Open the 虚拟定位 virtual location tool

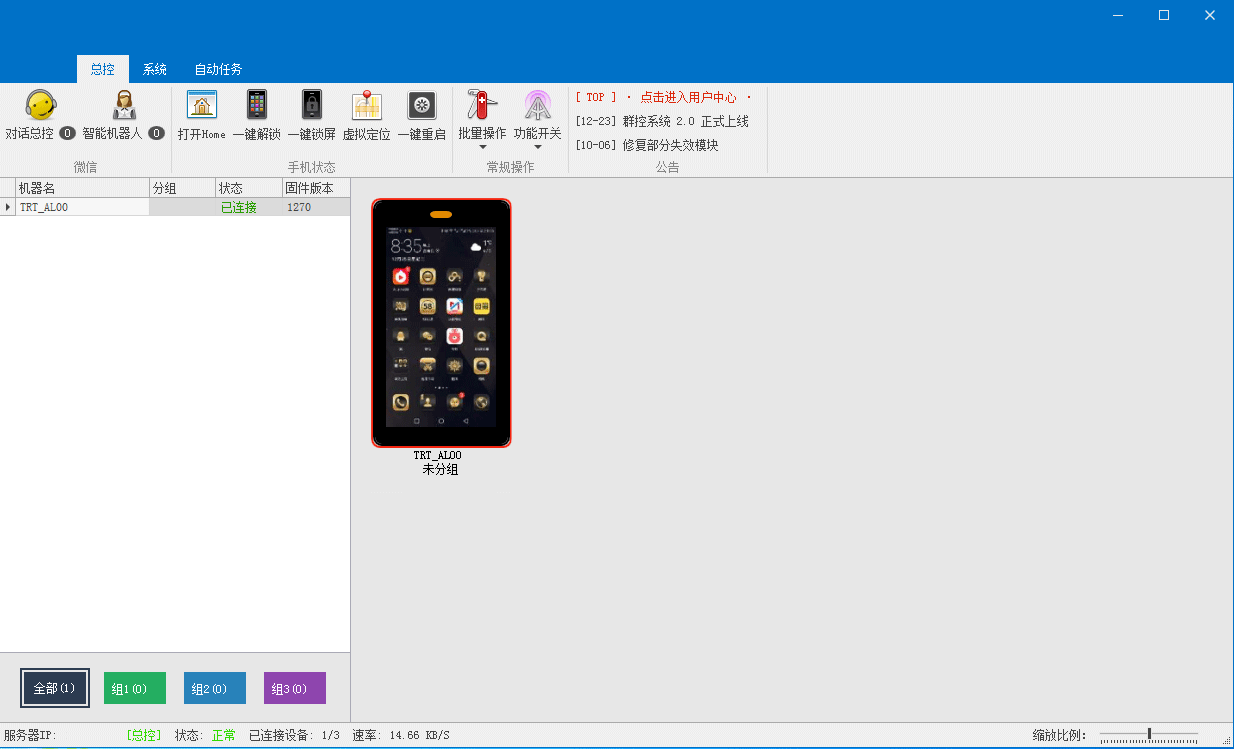tap(366, 110)
